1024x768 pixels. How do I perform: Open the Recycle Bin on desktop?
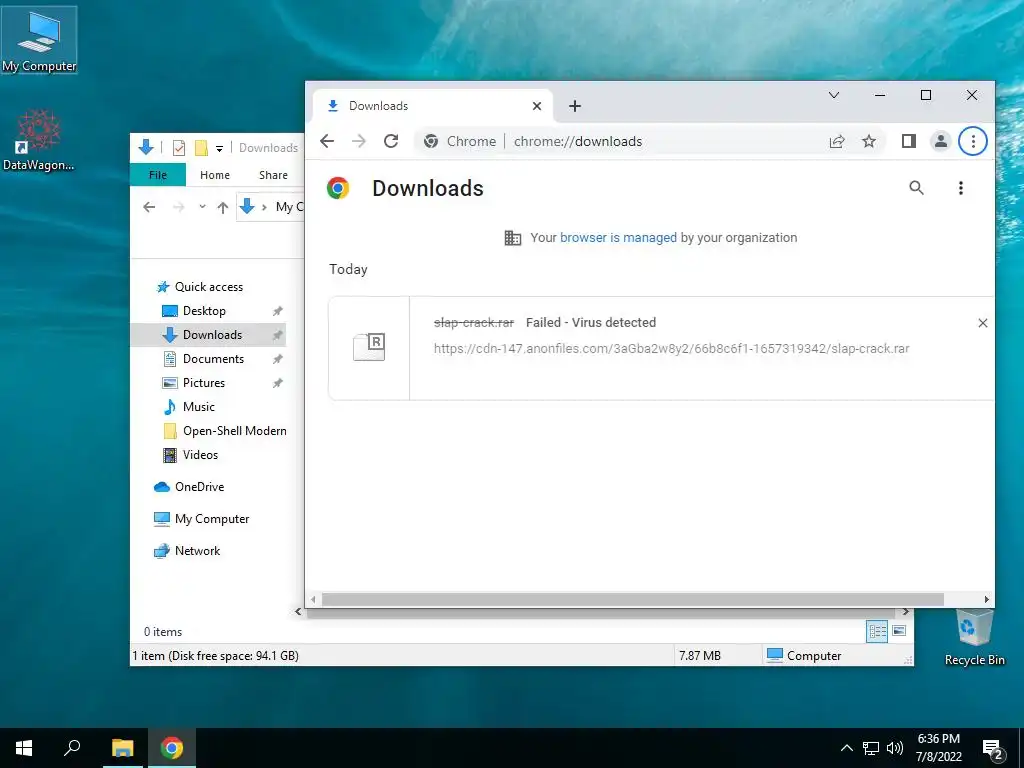point(974,635)
